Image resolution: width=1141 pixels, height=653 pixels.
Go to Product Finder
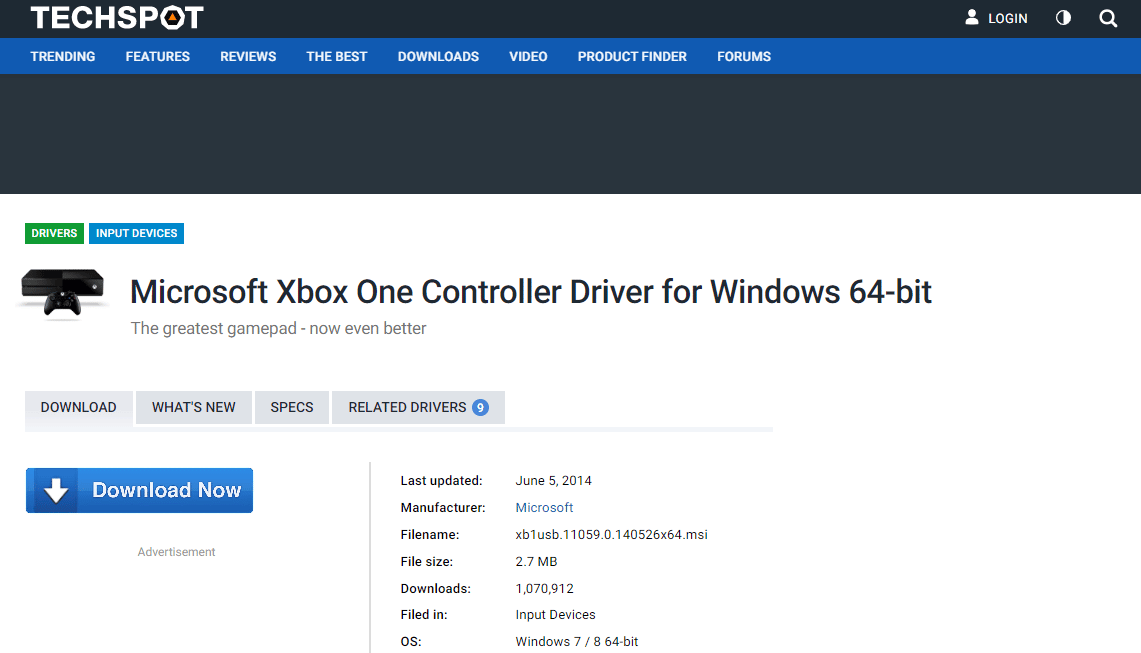click(632, 57)
